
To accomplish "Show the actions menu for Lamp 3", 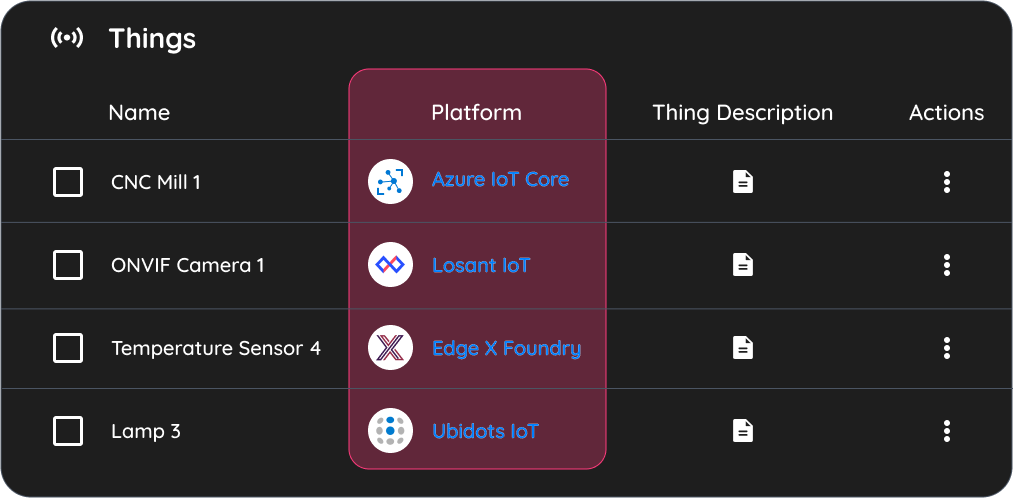I will tap(946, 431).
